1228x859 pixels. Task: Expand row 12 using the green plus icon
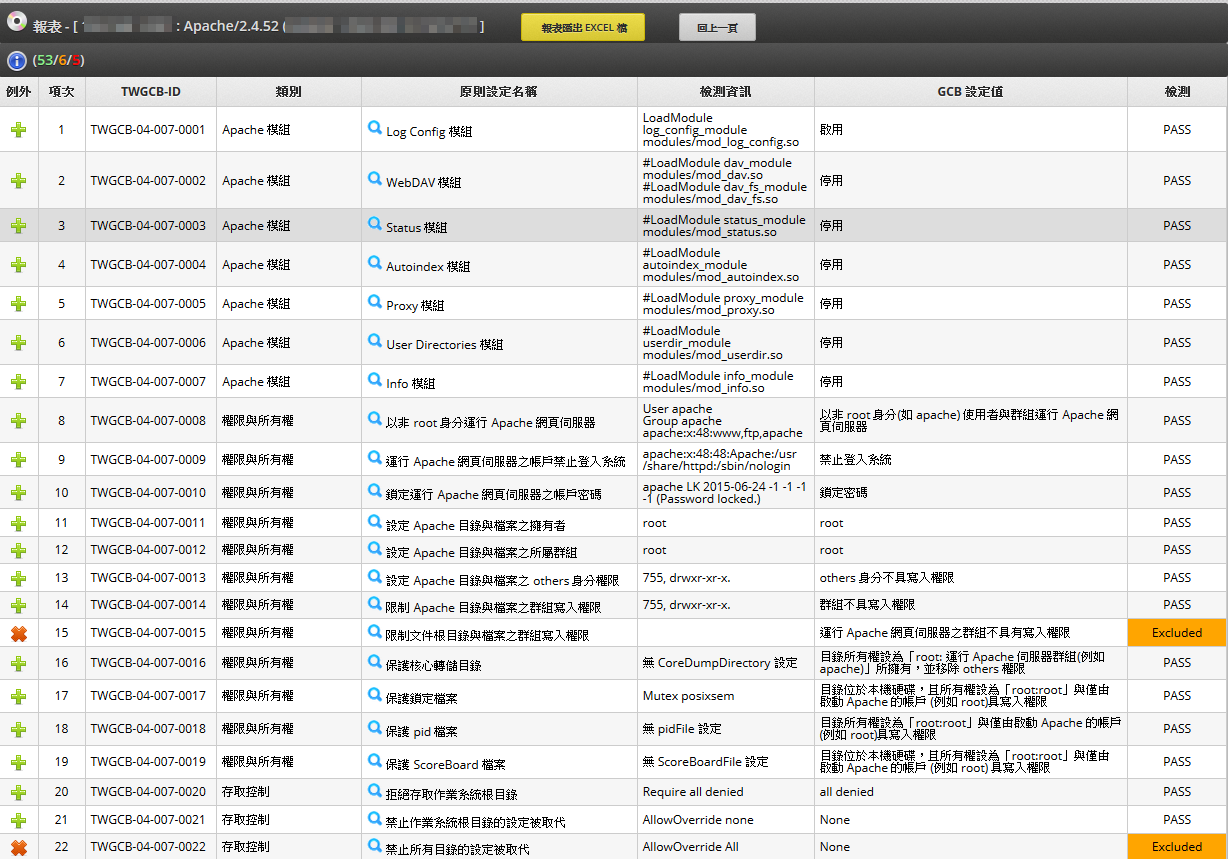click(x=19, y=550)
